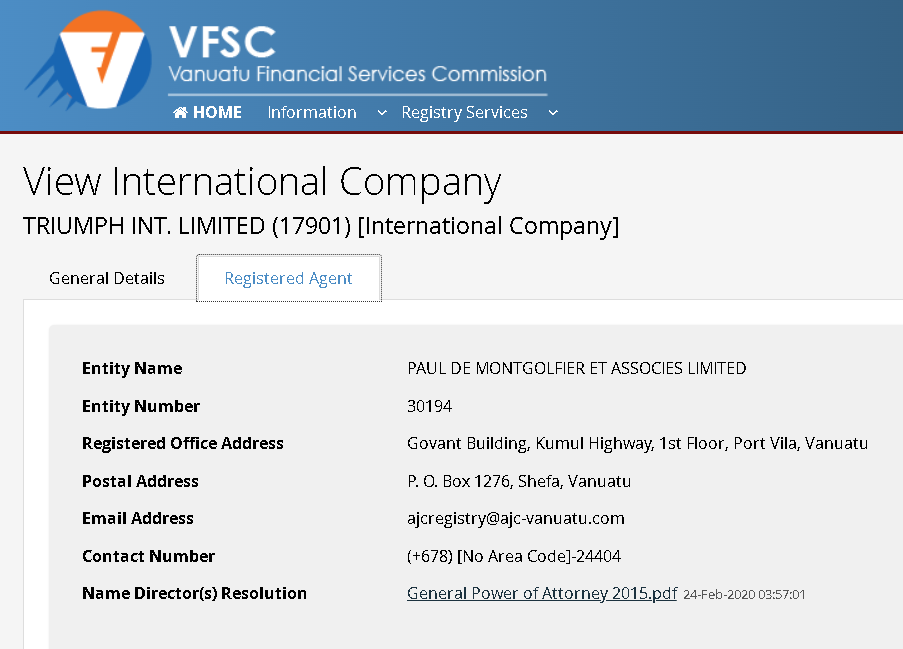The width and height of the screenshot is (903, 649).
Task: Select the Registered Agent tab
Action: (x=289, y=278)
